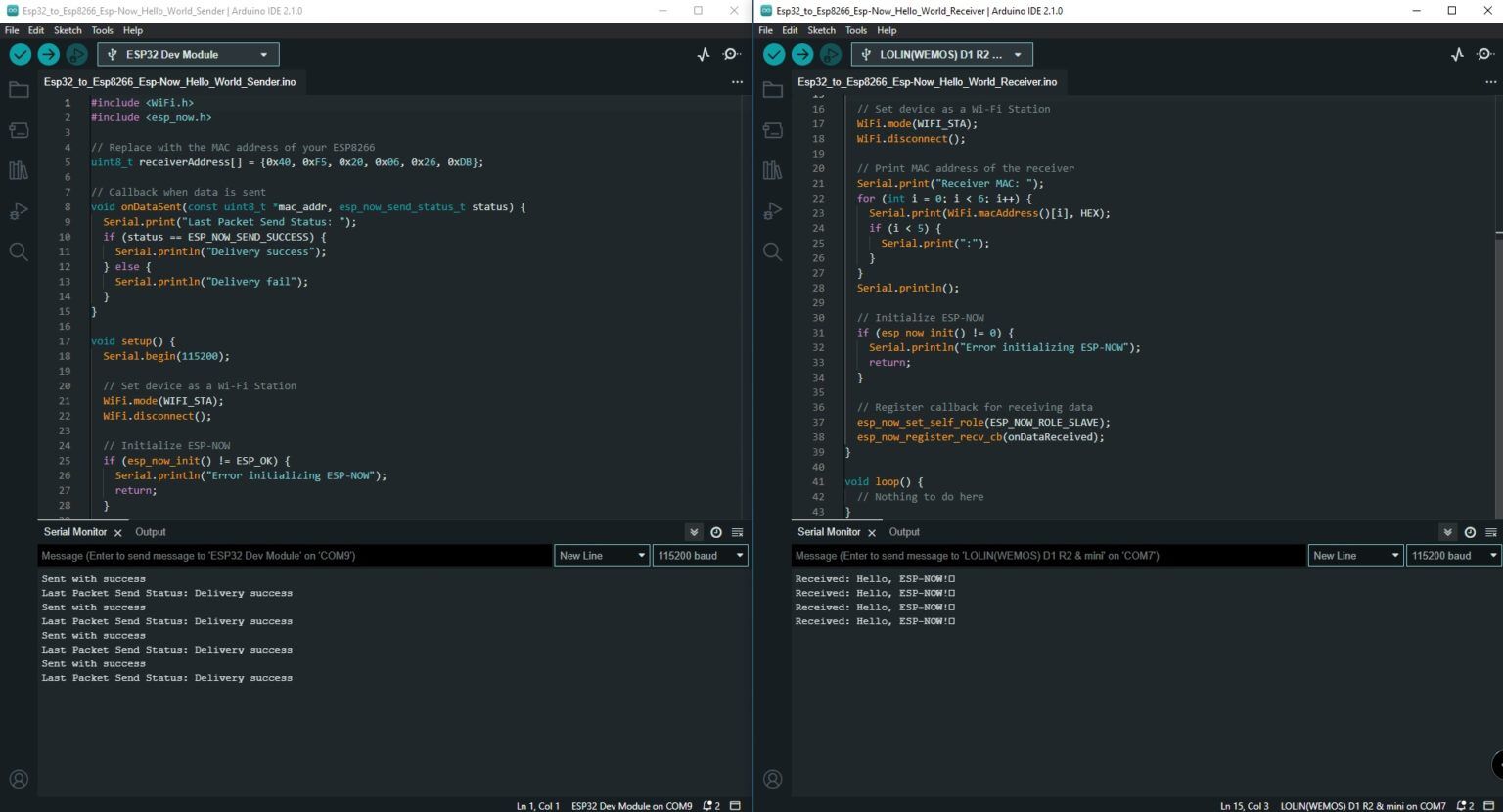The height and width of the screenshot is (812, 1503).
Task: Open the Sketch menu in the sender window
Action: click(68, 30)
